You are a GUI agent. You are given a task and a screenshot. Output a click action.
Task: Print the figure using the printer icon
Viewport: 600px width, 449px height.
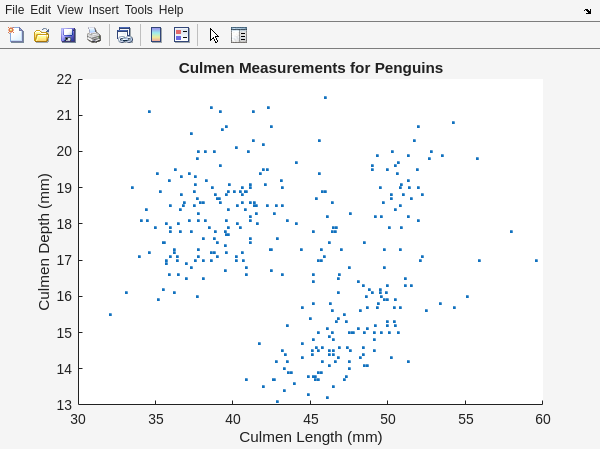pos(94,35)
